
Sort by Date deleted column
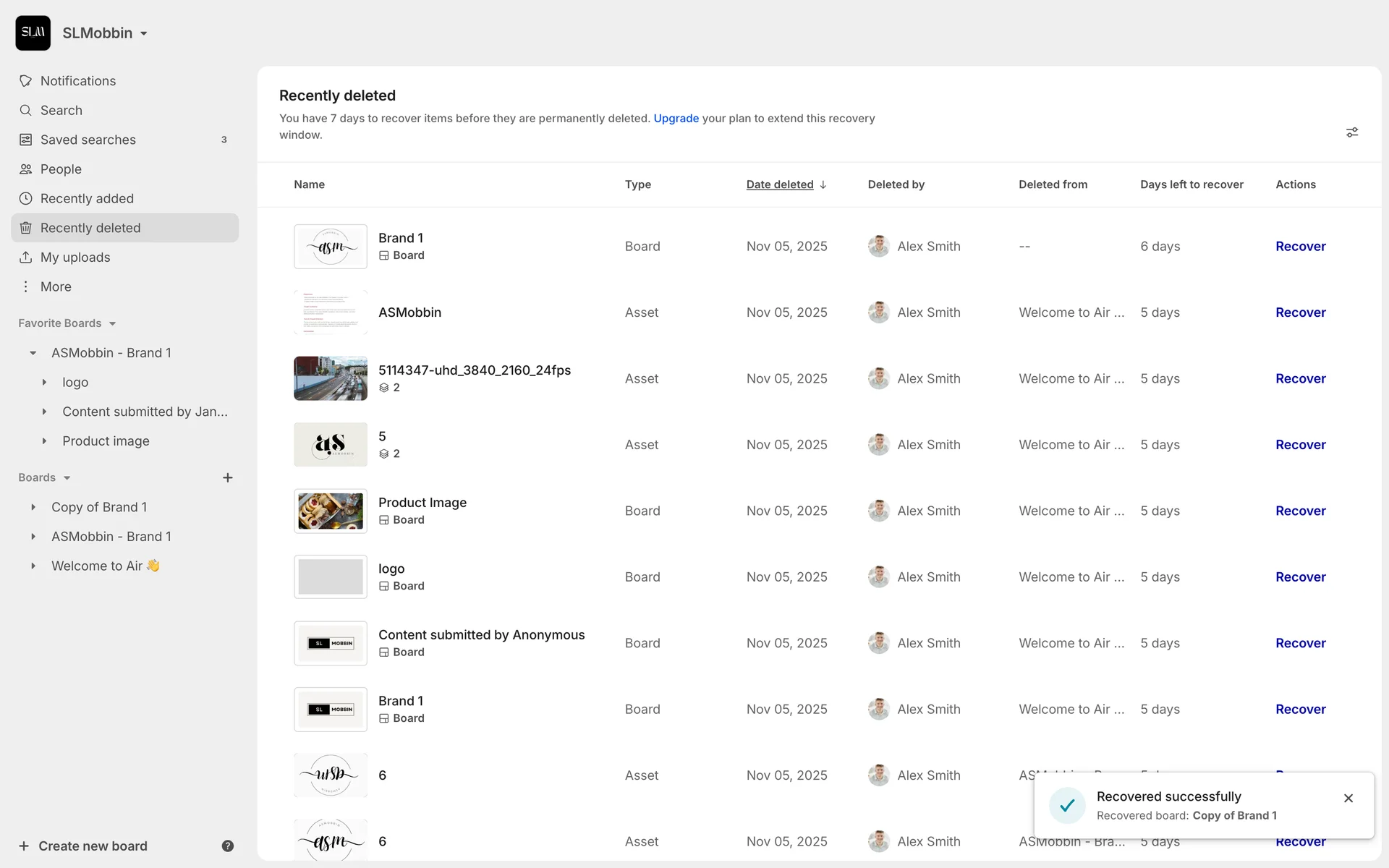[780, 184]
